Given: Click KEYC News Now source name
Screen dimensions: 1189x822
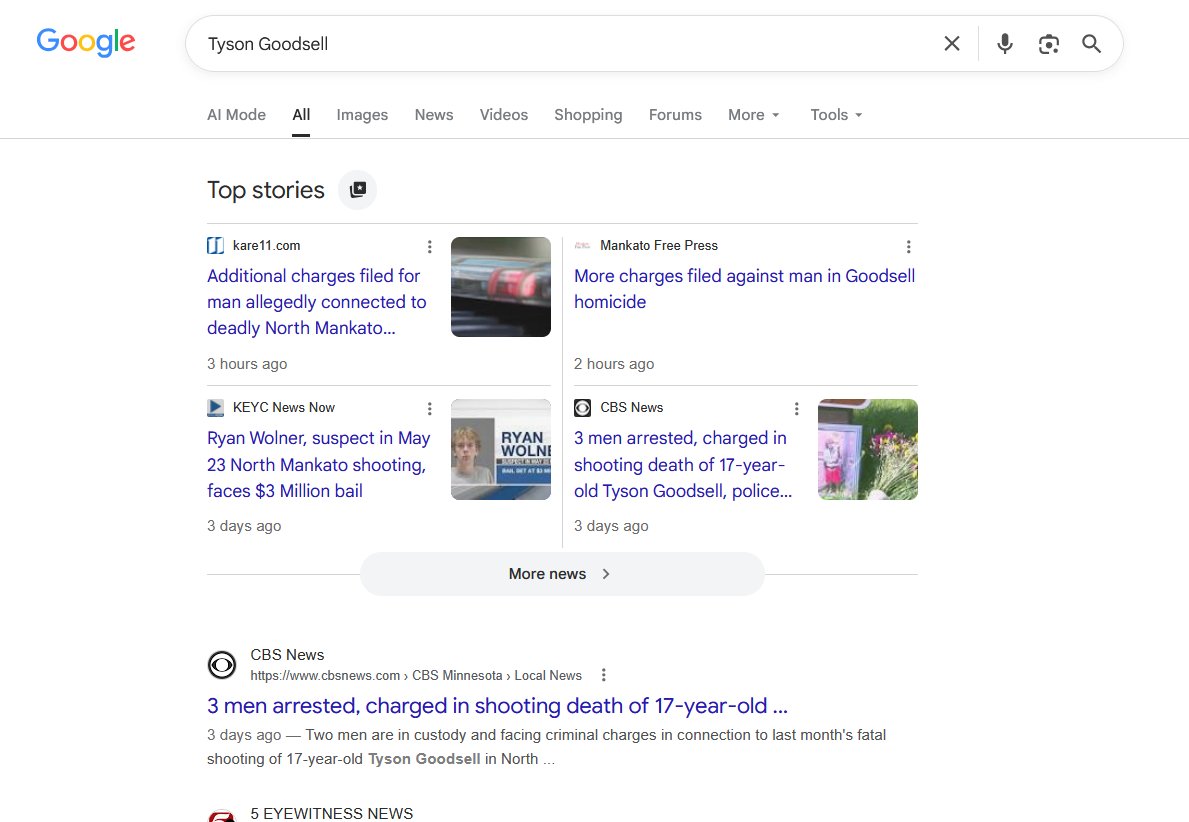Looking at the screenshot, I should [284, 408].
